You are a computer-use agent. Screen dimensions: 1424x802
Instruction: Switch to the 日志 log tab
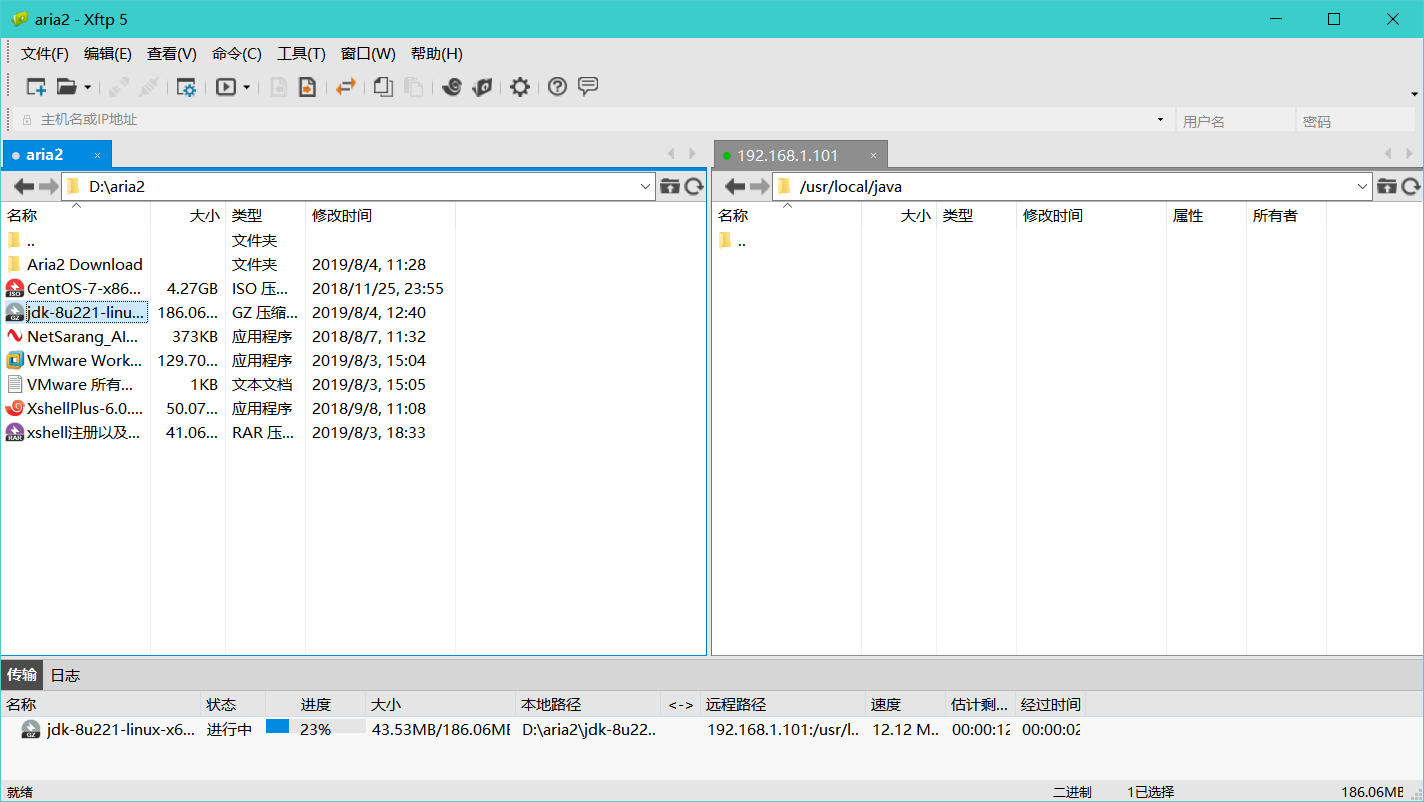(x=65, y=675)
